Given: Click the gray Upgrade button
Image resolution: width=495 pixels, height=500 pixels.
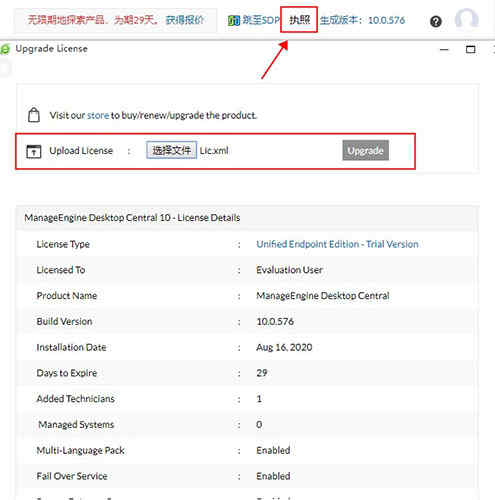Looking at the screenshot, I should (x=365, y=150).
